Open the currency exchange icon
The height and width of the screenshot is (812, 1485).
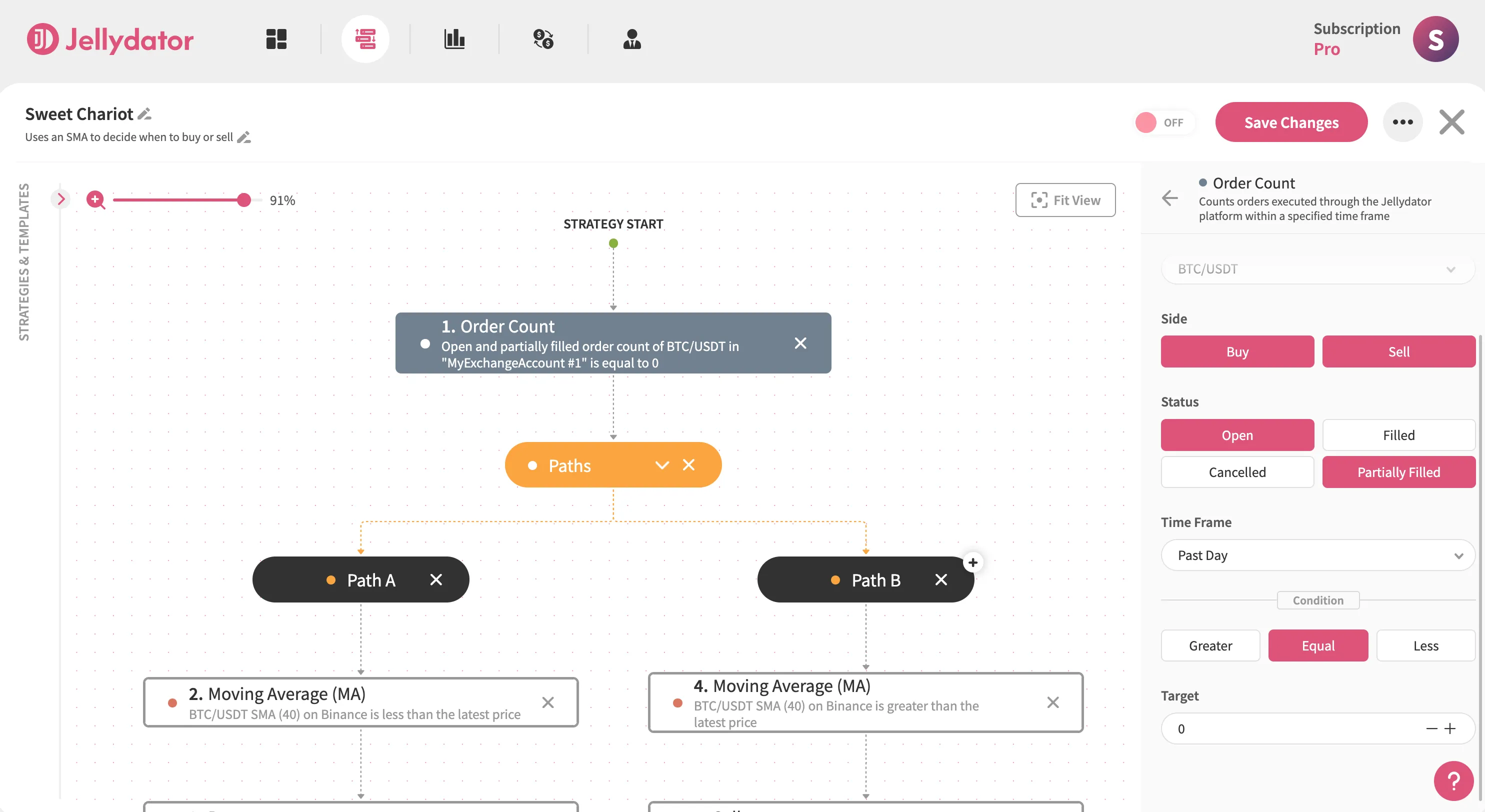click(x=543, y=39)
